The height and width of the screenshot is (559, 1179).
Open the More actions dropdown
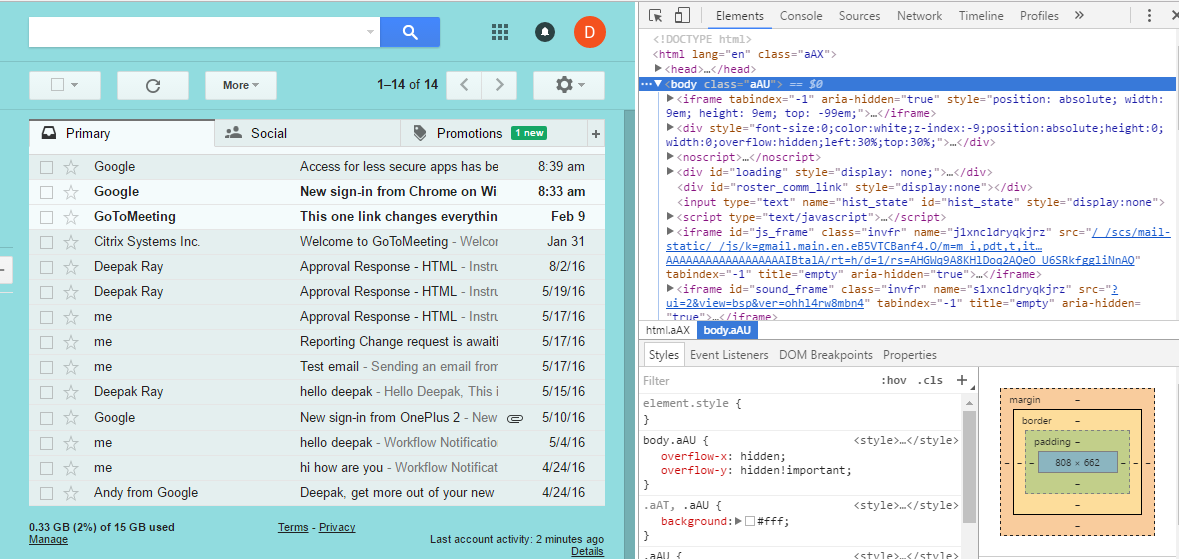(241, 85)
